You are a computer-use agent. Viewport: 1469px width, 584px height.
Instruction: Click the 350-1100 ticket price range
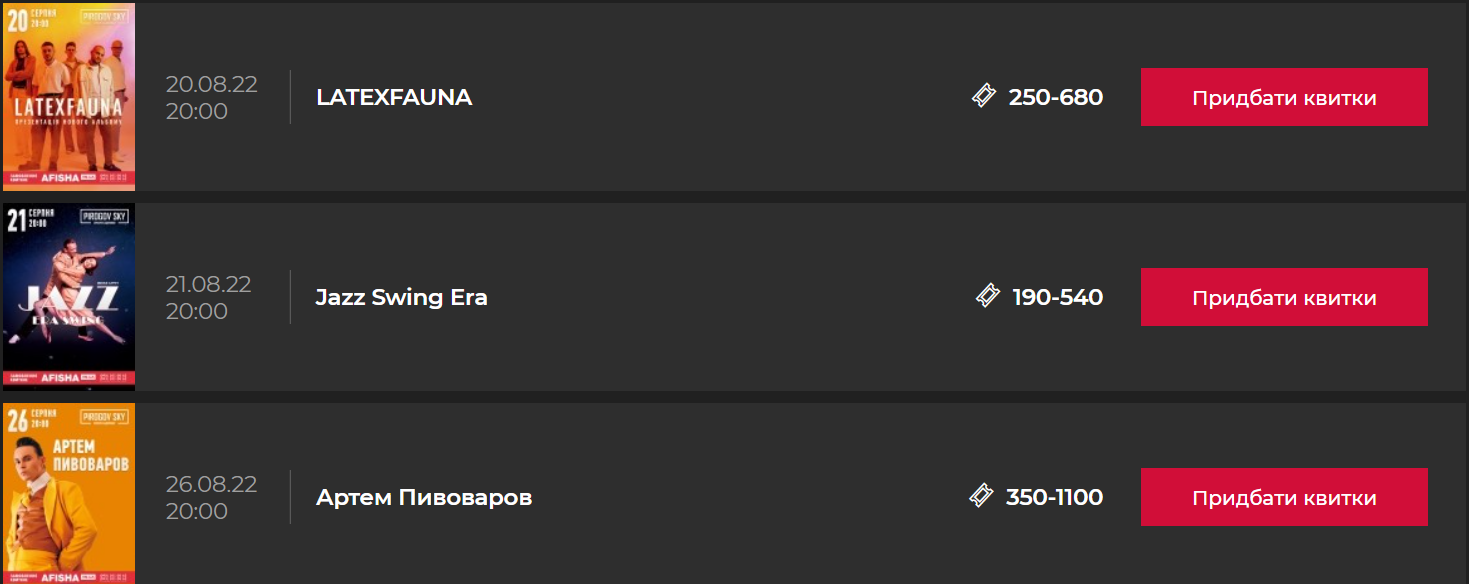1054,497
